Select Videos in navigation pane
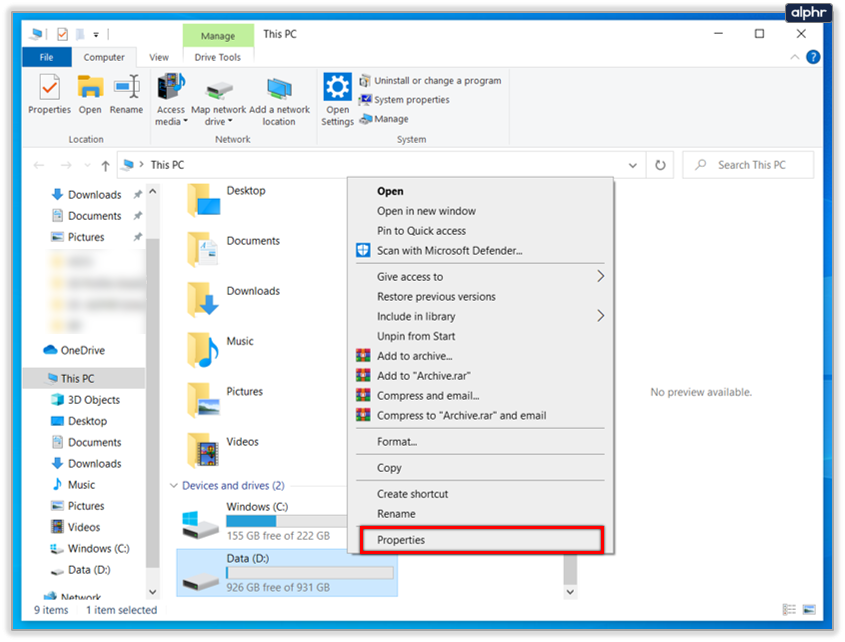This screenshot has height=642, width=845. (x=75, y=527)
